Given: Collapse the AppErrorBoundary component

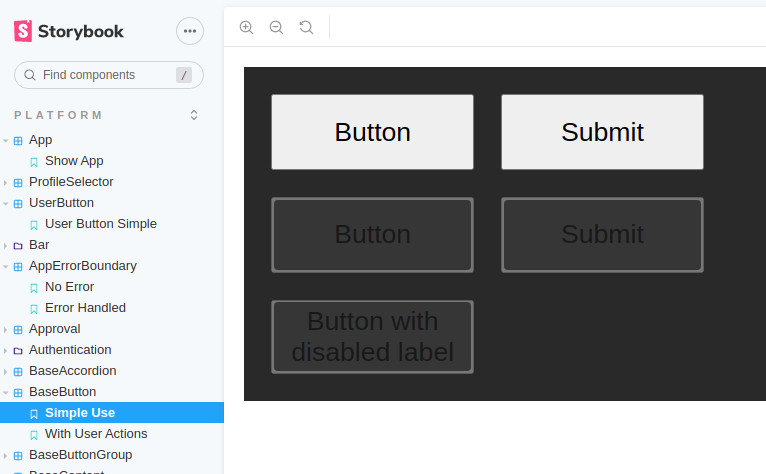Looking at the screenshot, I should (6, 267).
